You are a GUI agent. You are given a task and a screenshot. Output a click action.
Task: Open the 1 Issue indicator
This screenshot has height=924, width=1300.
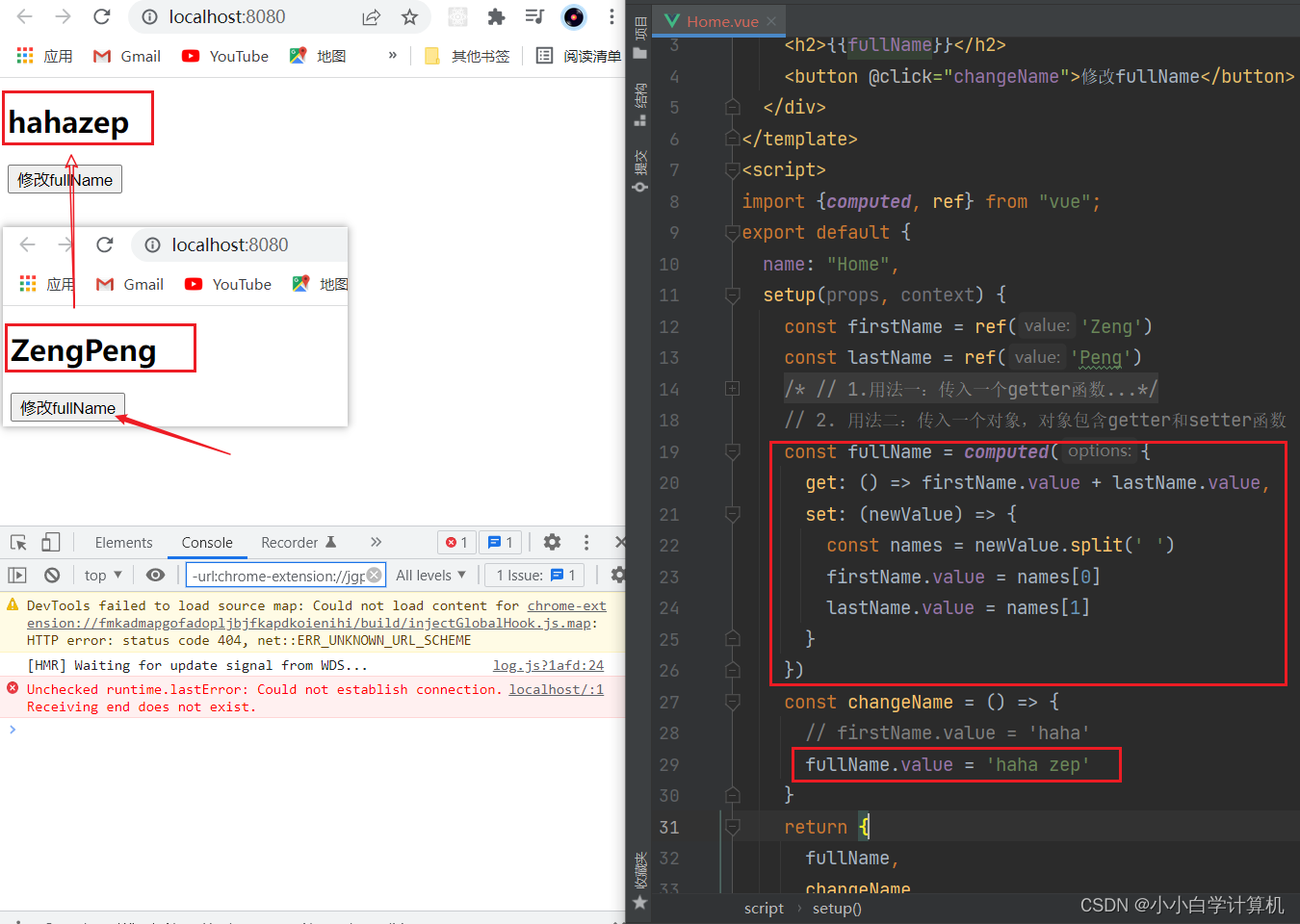[x=535, y=575]
